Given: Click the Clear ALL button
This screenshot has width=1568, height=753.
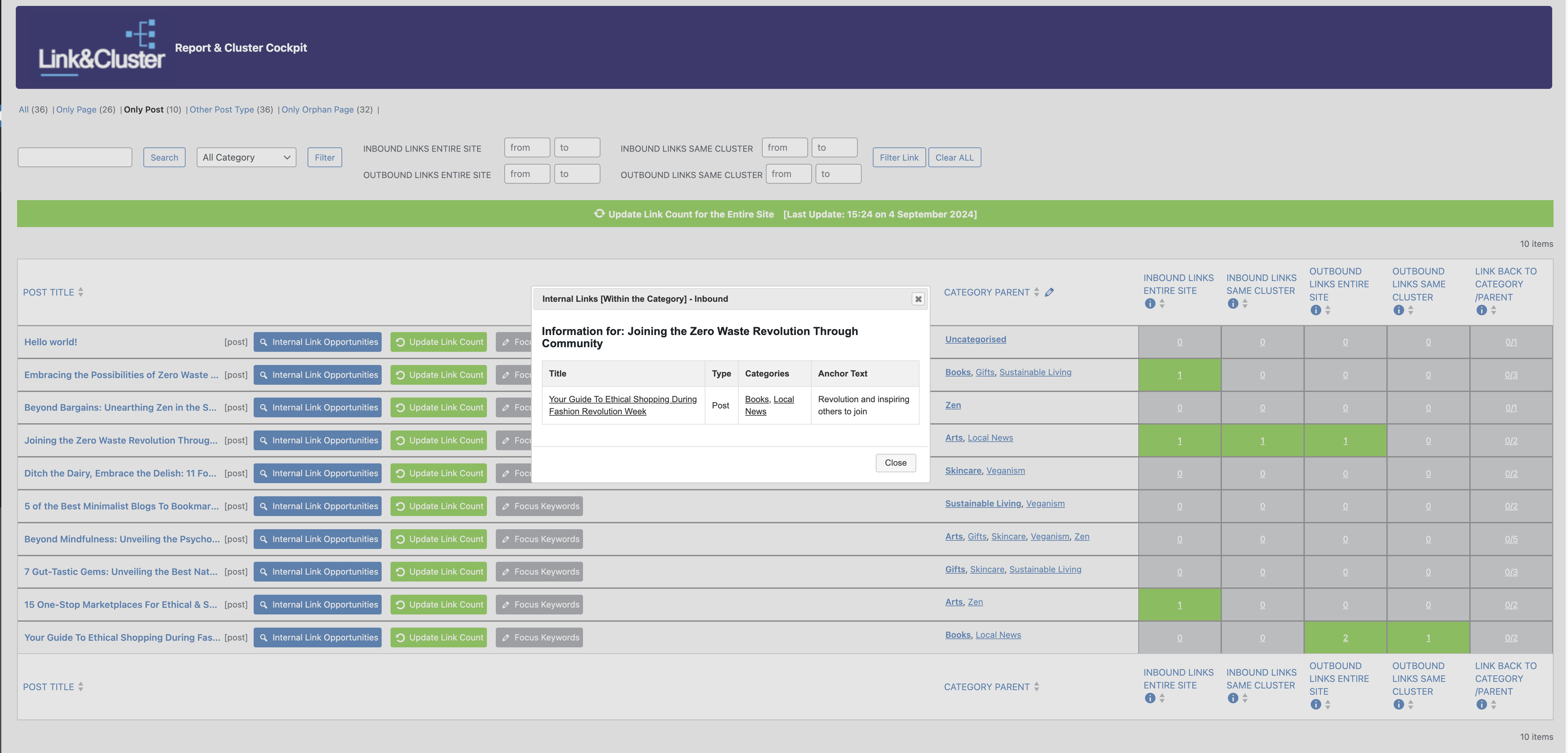Looking at the screenshot, I should (954, 158).
